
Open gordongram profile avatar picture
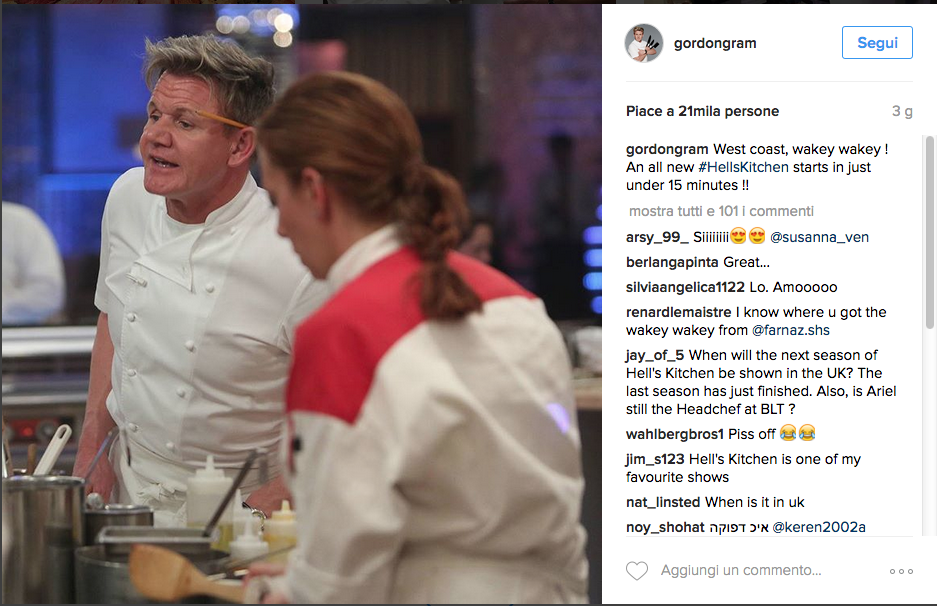click(644, 43)
